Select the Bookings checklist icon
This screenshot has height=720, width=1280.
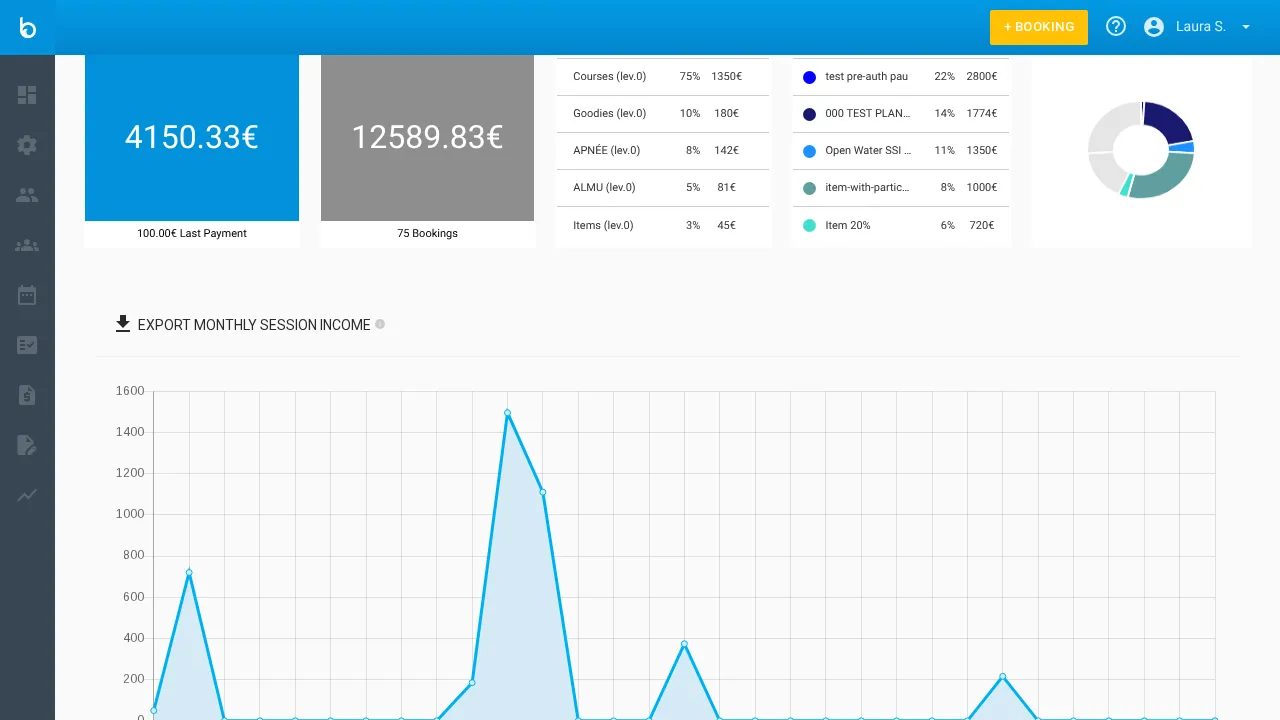(27, 344)
